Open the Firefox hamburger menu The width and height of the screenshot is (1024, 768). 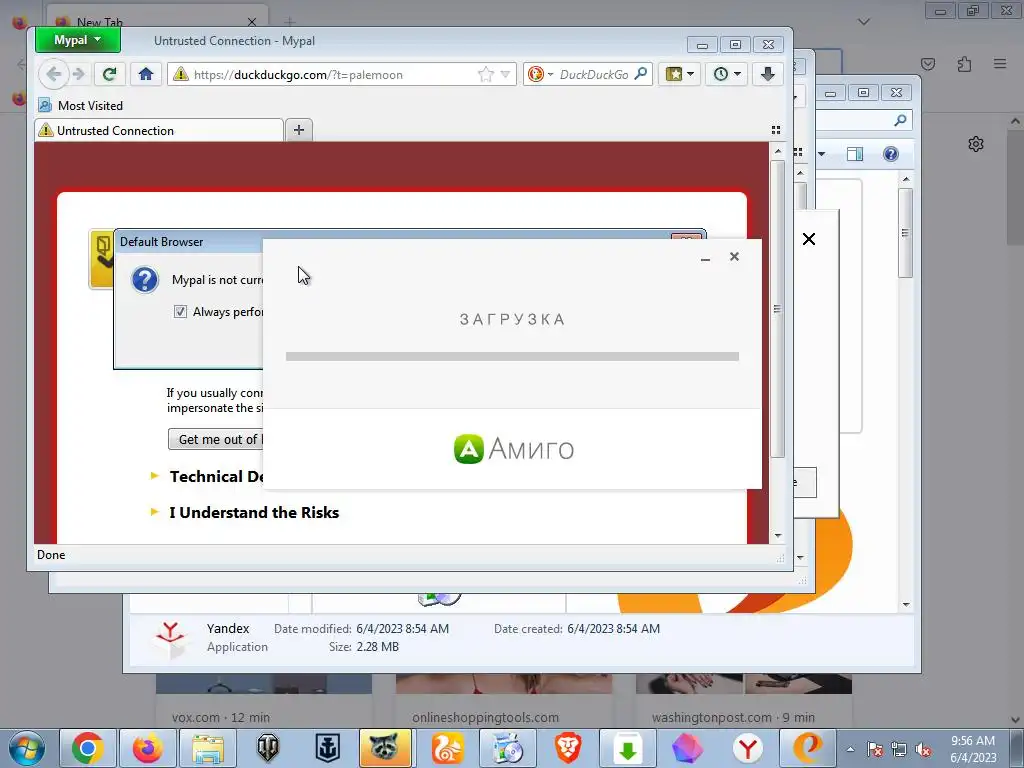tap(1000, 64)
